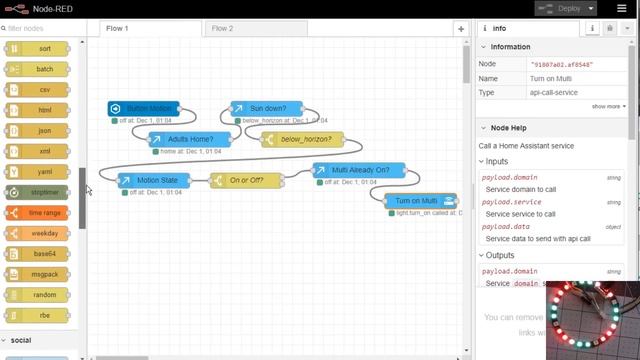Viewport: 640px width, 360px height.
Task: Click the "home at: Dec 1, 01:04" status
Action: click(x=191, y=151)
